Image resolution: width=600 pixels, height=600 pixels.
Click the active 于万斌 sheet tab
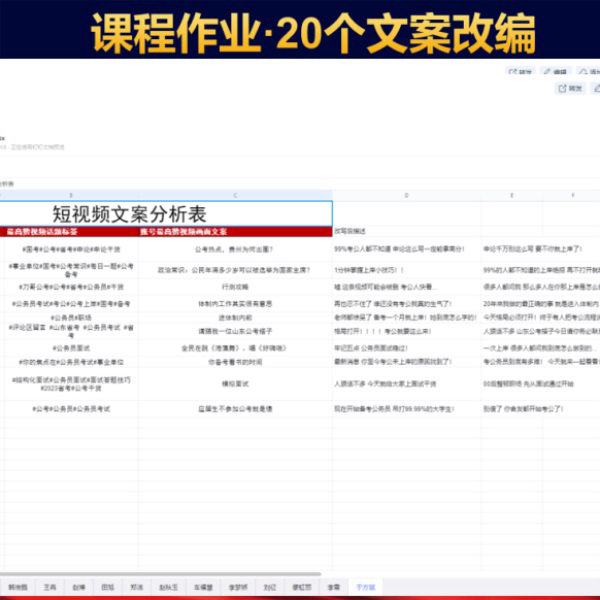pyautogui.click(x=364, y=588)
